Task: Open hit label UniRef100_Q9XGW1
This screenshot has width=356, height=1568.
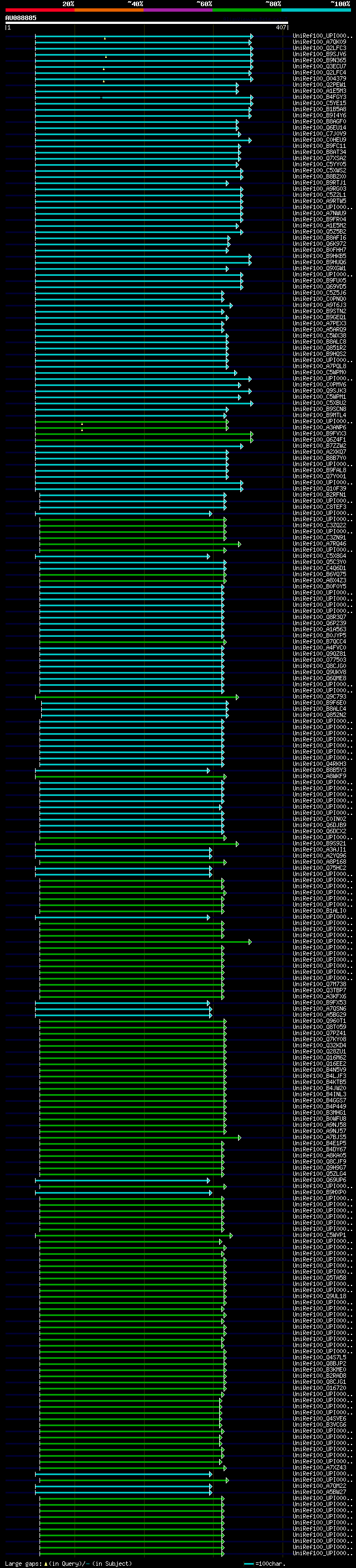Action: (319, 269)
